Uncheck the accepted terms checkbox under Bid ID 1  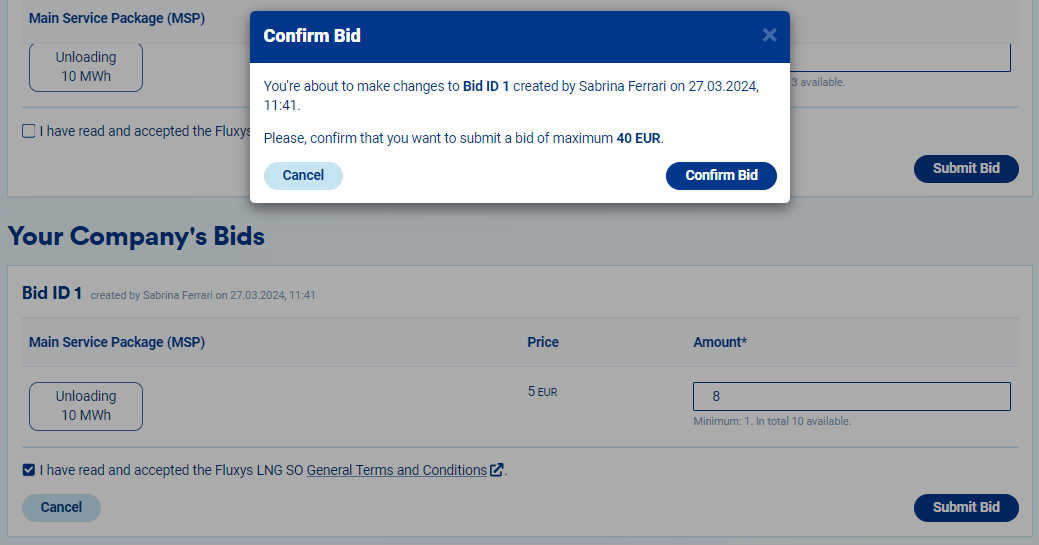29,470
